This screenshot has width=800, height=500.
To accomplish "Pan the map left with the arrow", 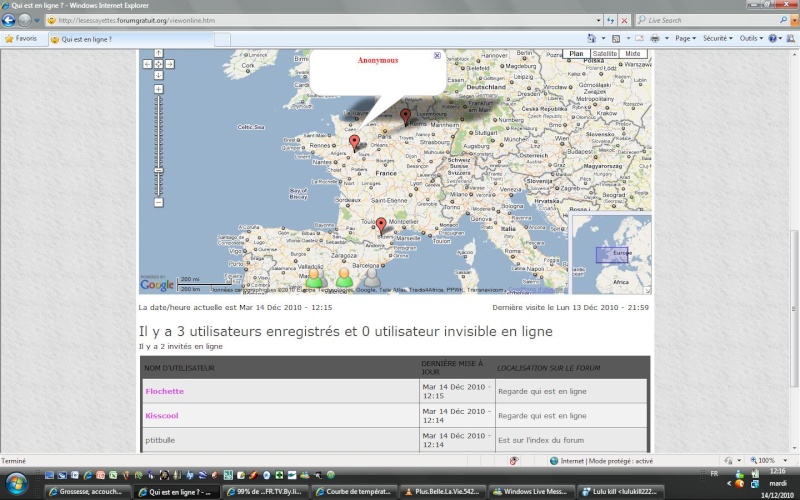I will coord(147,64).
